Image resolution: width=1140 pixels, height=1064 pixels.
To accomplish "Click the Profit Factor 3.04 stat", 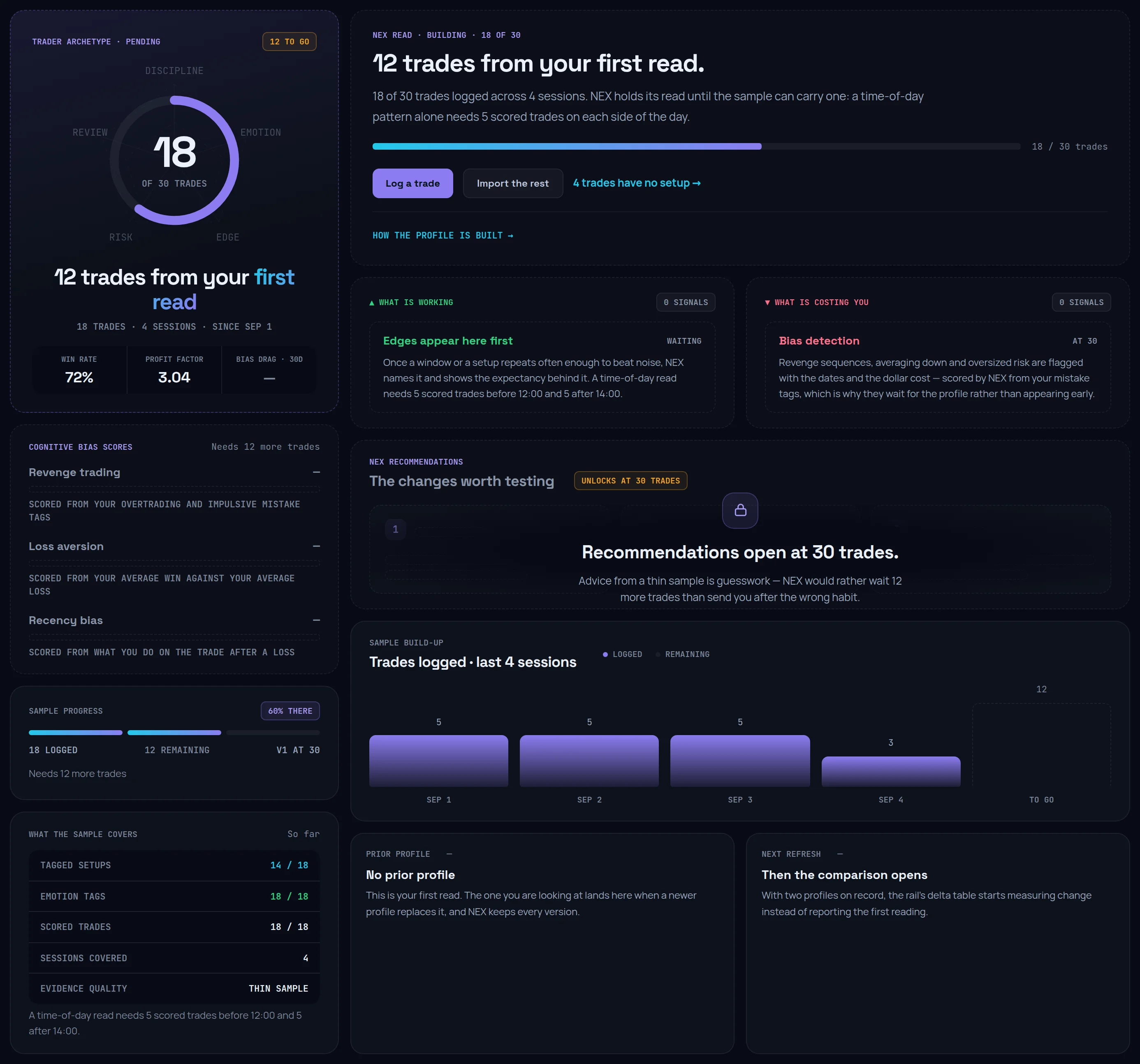I will coord(174,370).
